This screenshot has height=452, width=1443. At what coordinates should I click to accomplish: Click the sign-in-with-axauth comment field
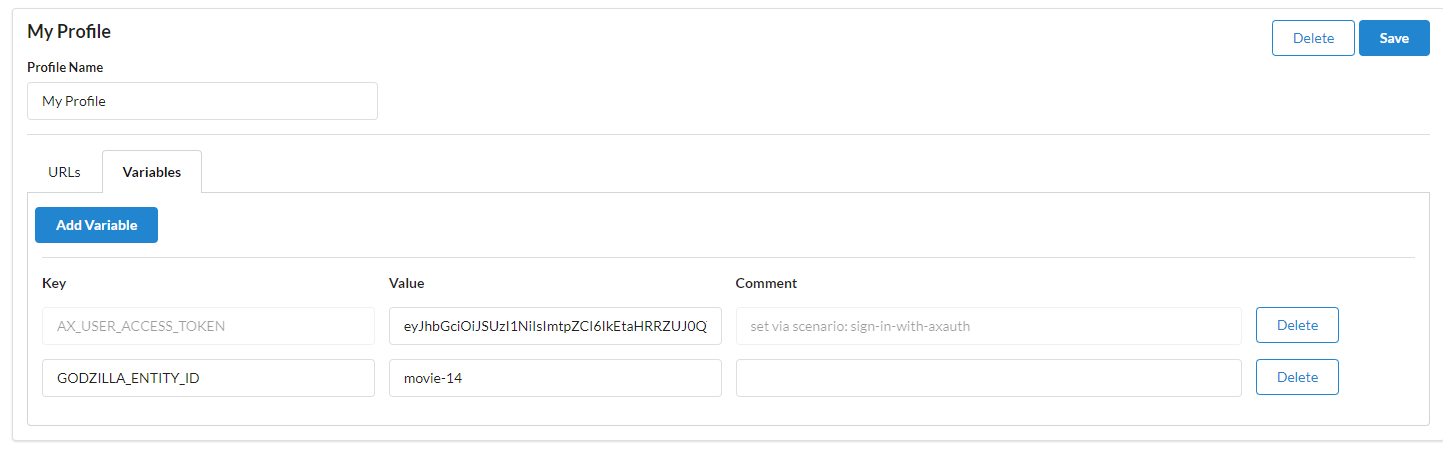988,326
